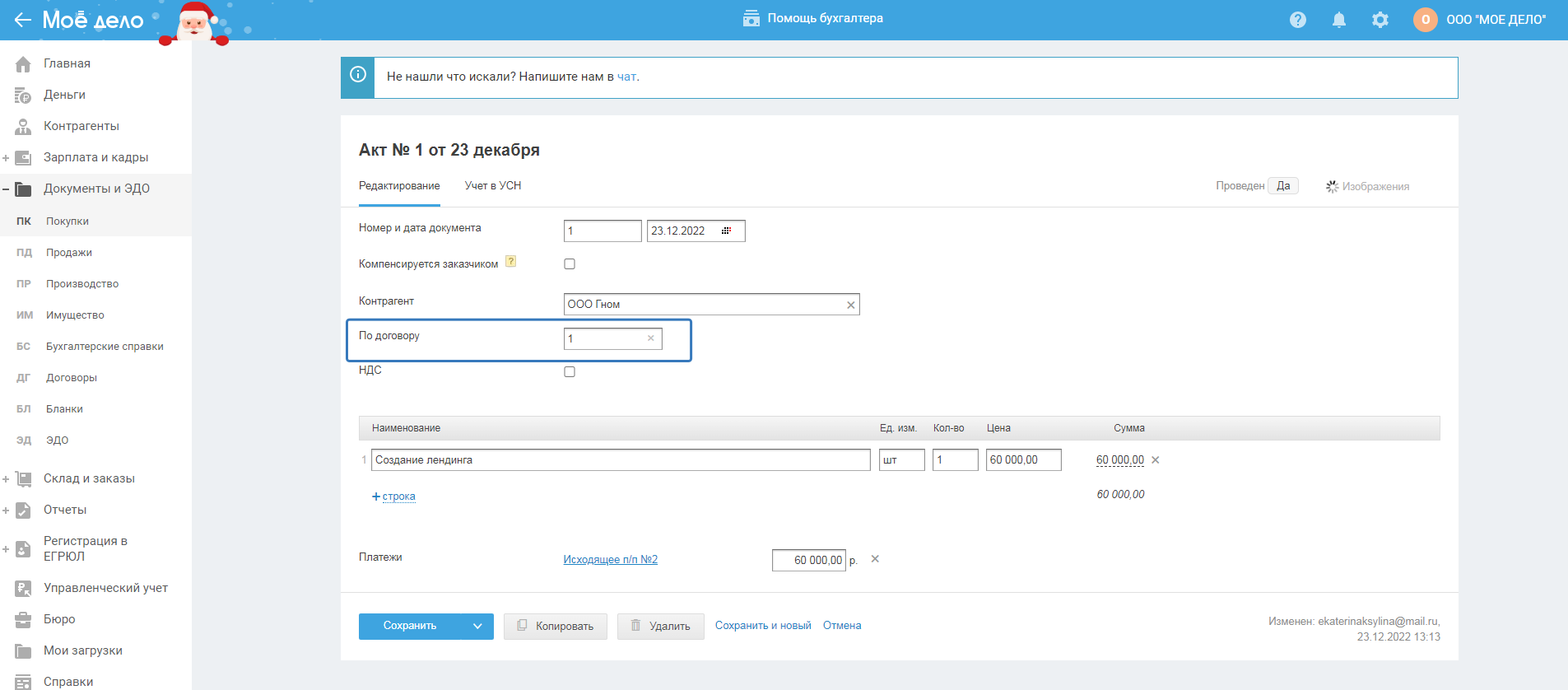Click Сохранить и новый link
Image resolution: width=1568 pixels, height=690 pixels.
point(763,626)
